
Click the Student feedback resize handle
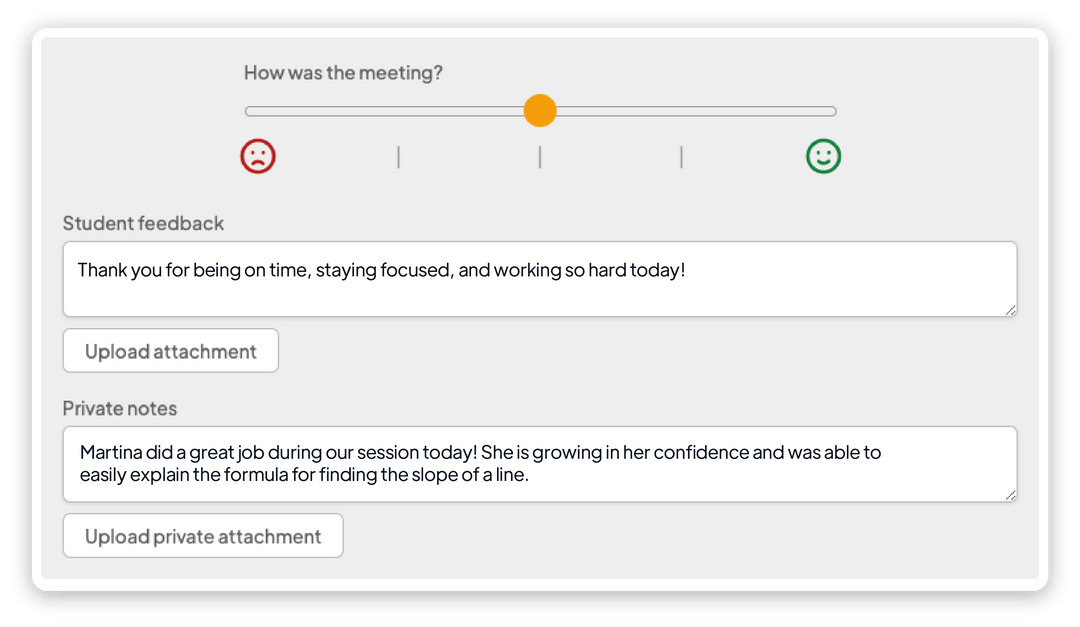[x=1010, y=310]
